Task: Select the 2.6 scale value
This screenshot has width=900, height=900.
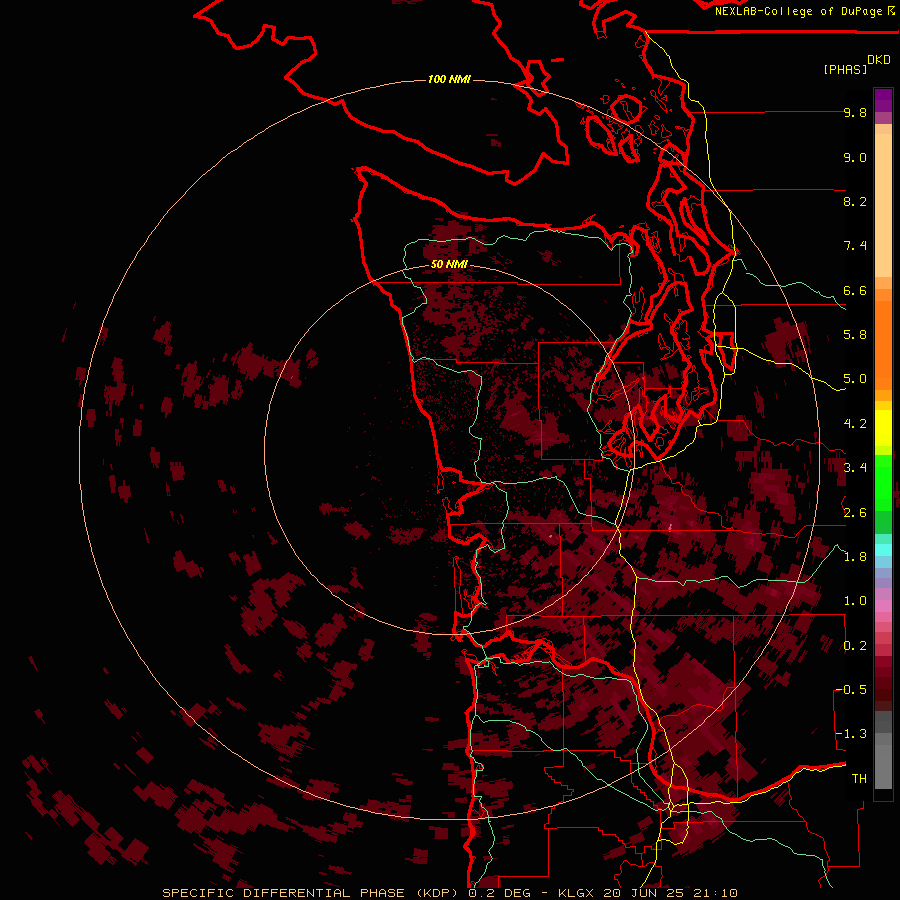Action: click(855, 513)
